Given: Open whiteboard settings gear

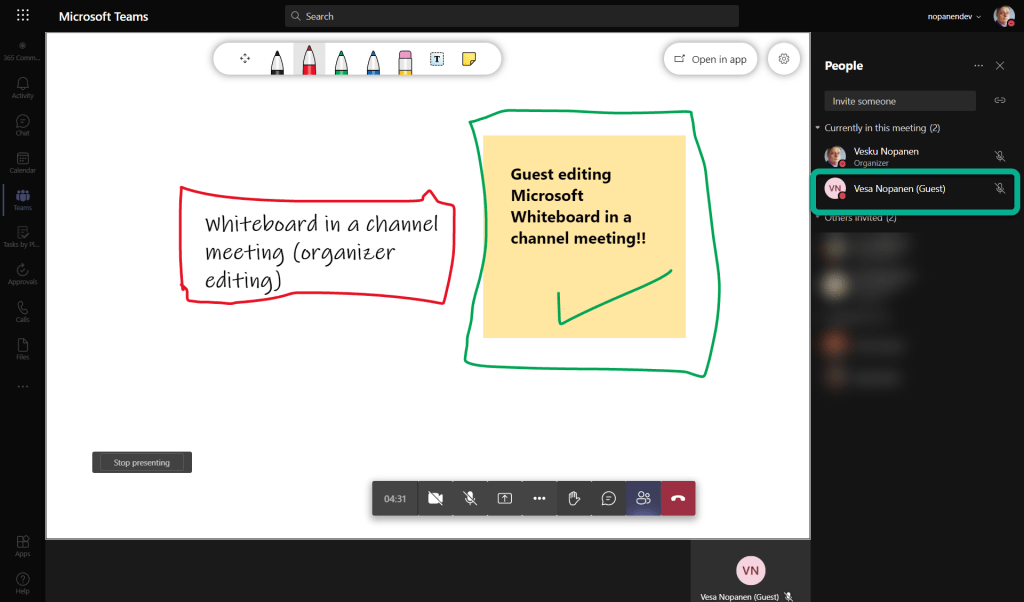Looking at the screenshot, I should click(x=784, y=59).
